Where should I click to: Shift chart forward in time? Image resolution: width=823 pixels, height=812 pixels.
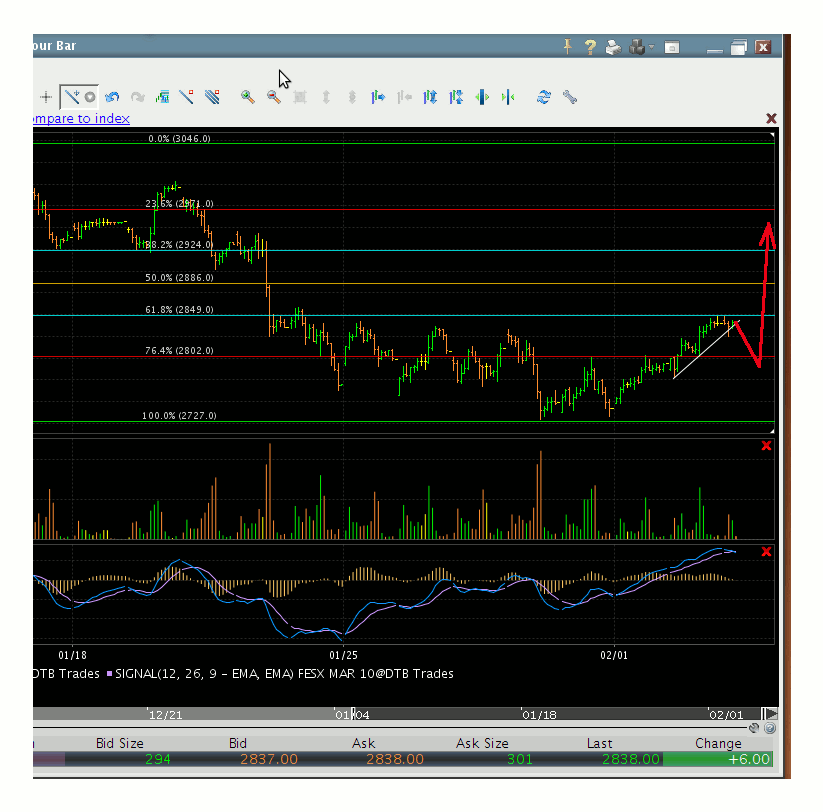(378, 97)
